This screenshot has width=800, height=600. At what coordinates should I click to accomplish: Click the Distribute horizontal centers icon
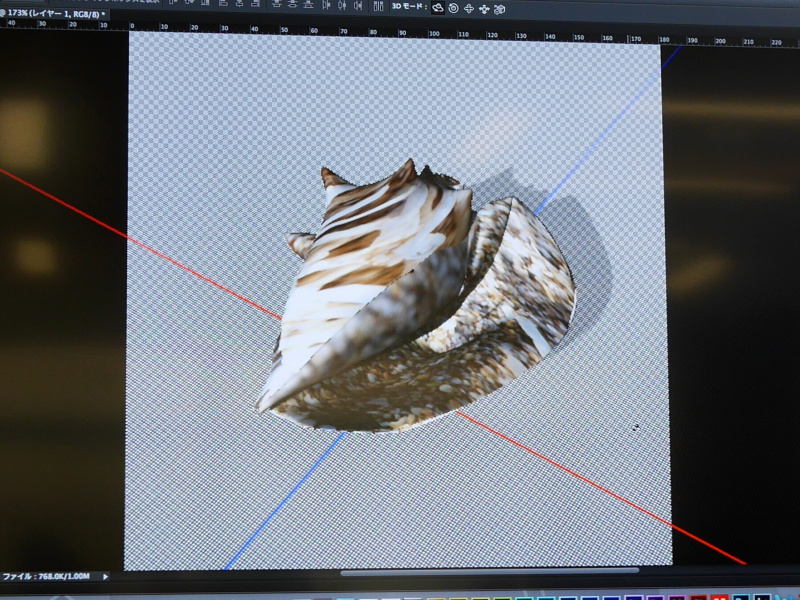coord(342,5)
